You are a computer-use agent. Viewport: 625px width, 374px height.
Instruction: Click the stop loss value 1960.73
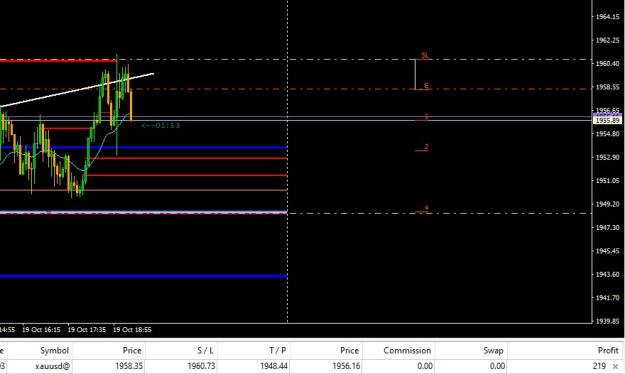201,366
